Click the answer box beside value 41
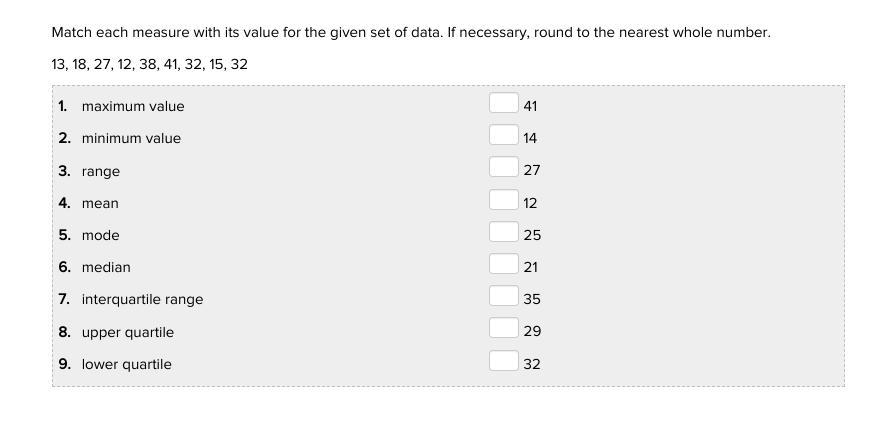 503,104
